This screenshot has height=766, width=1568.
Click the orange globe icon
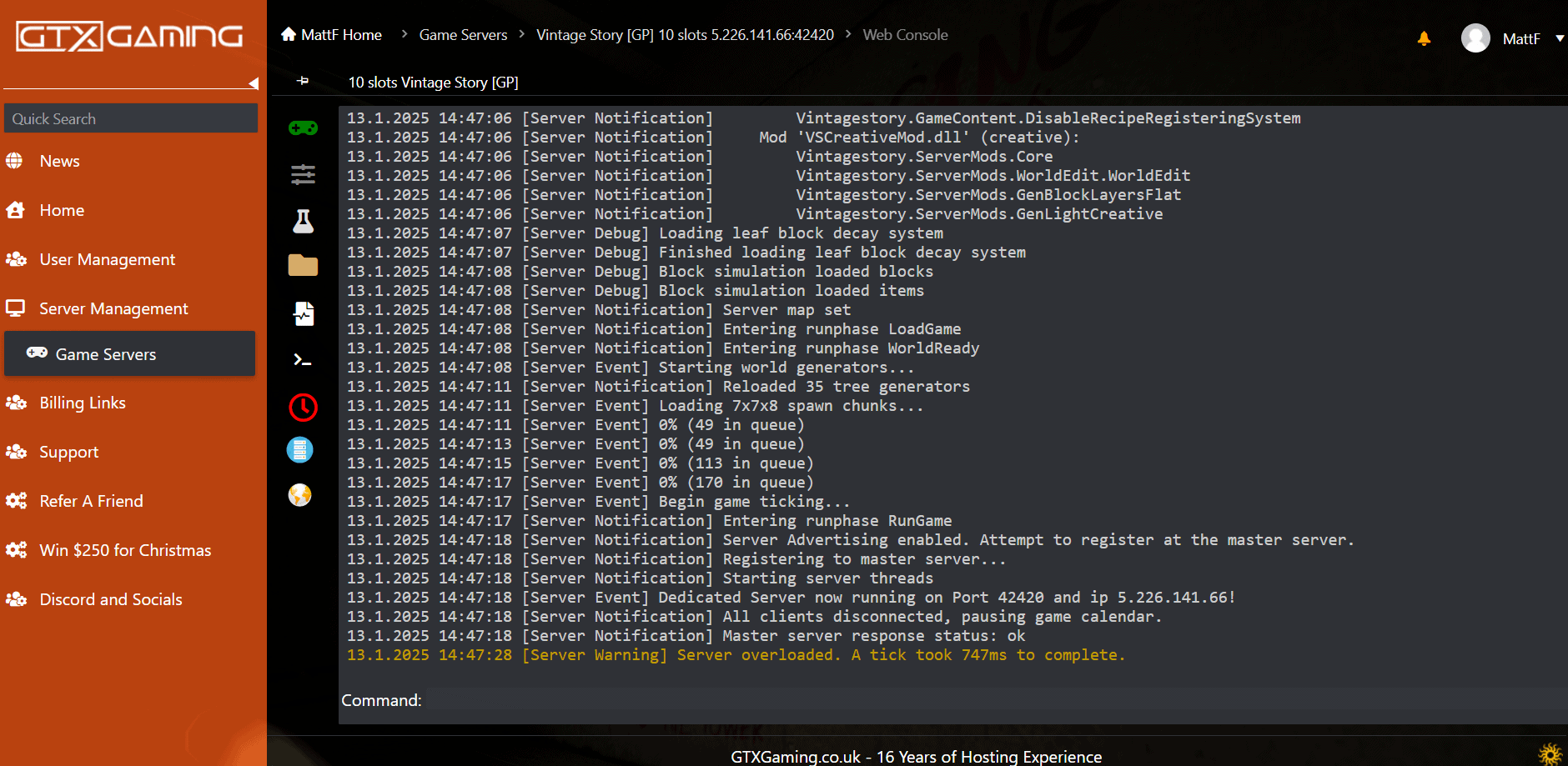pyautogui.click(x=299, y=495)
